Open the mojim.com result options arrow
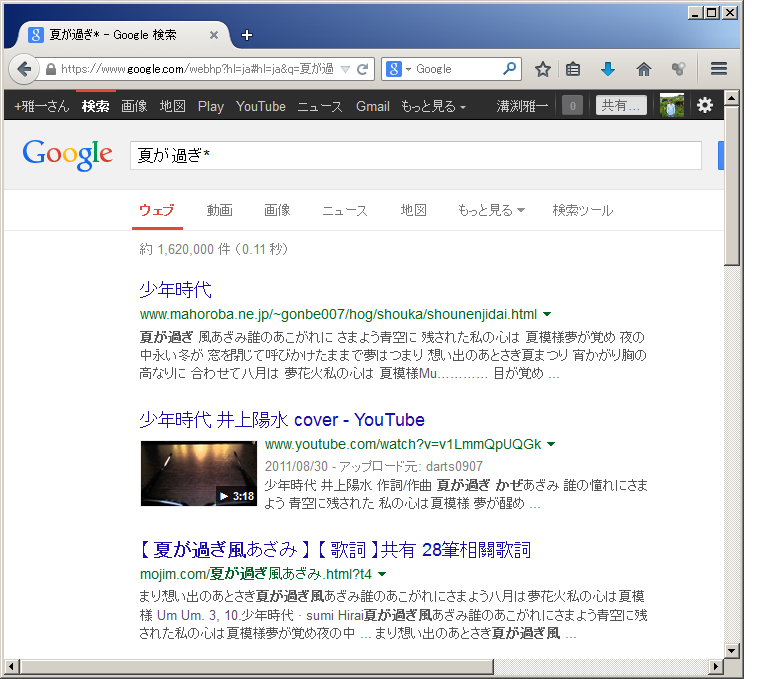Screen dimensions: 768x679 coord(382,574)
